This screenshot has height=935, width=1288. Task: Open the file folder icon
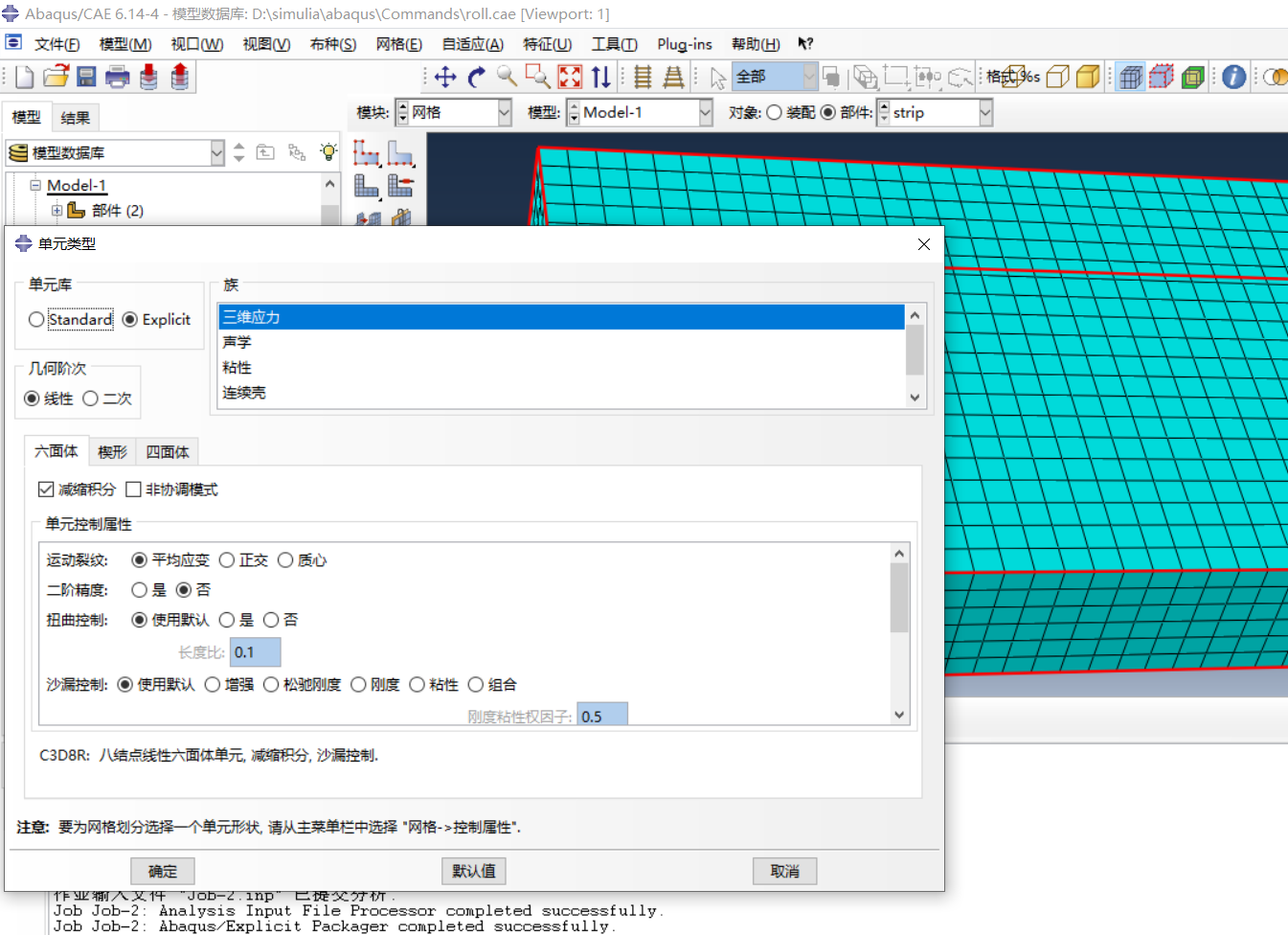(56, 78)
